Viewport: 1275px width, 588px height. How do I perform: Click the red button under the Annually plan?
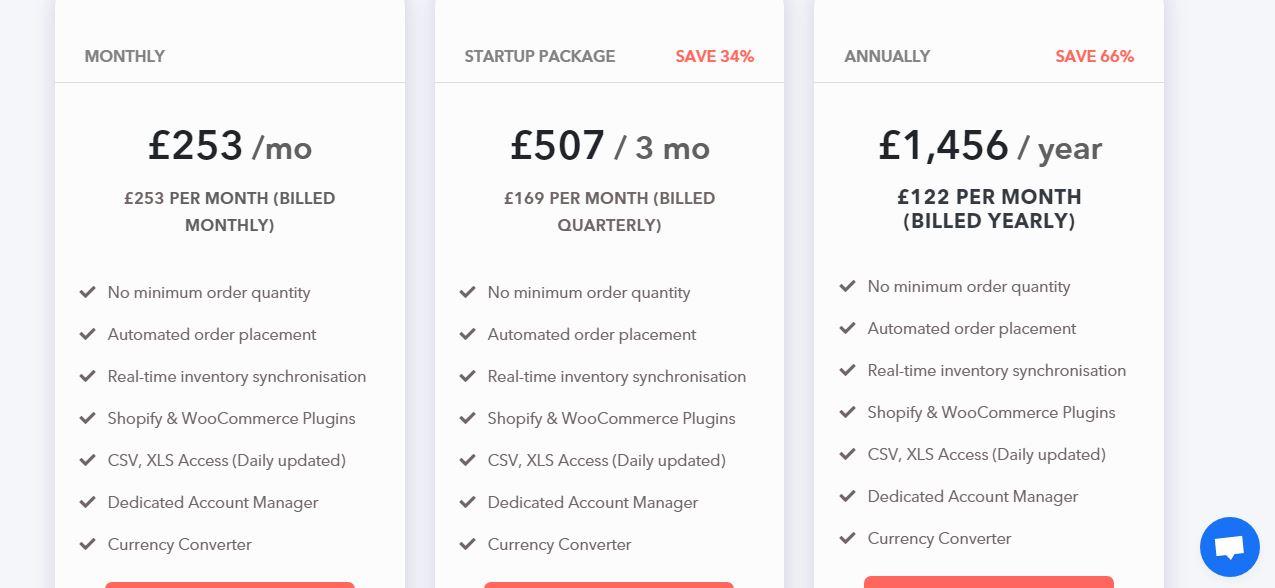click(x=989, y=582)
